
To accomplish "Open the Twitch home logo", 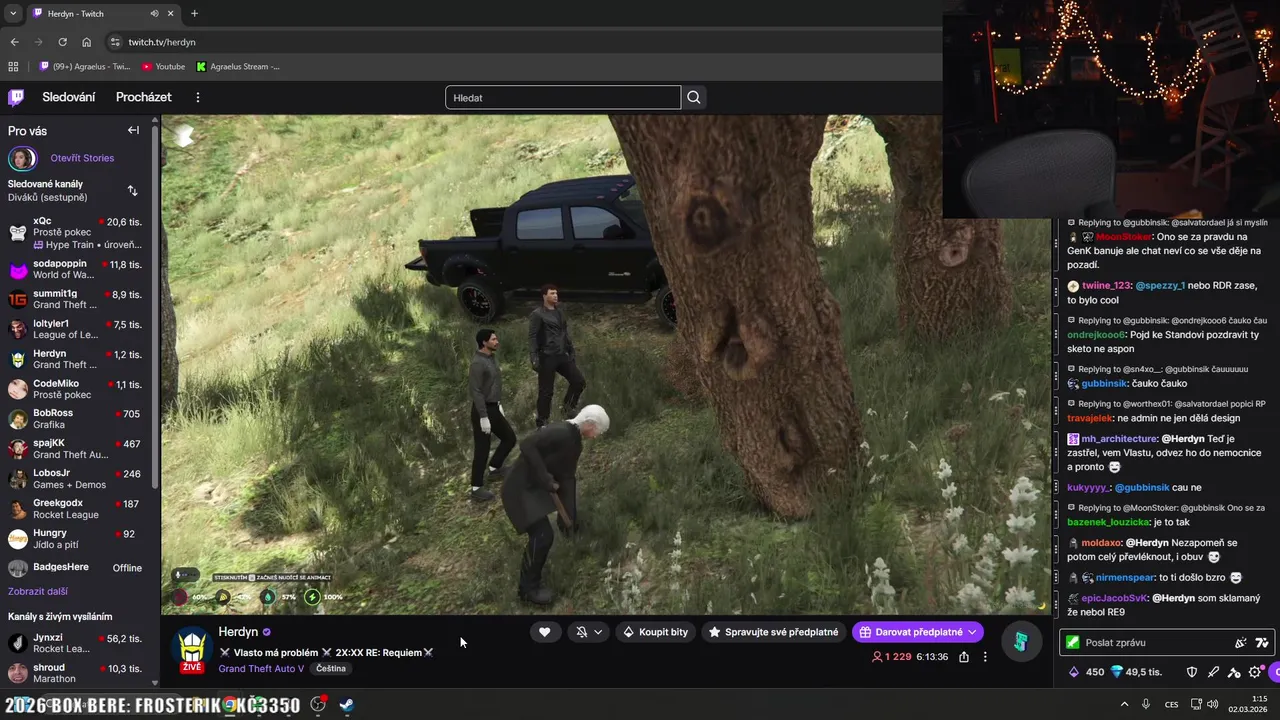I will (x=16, y=97).
